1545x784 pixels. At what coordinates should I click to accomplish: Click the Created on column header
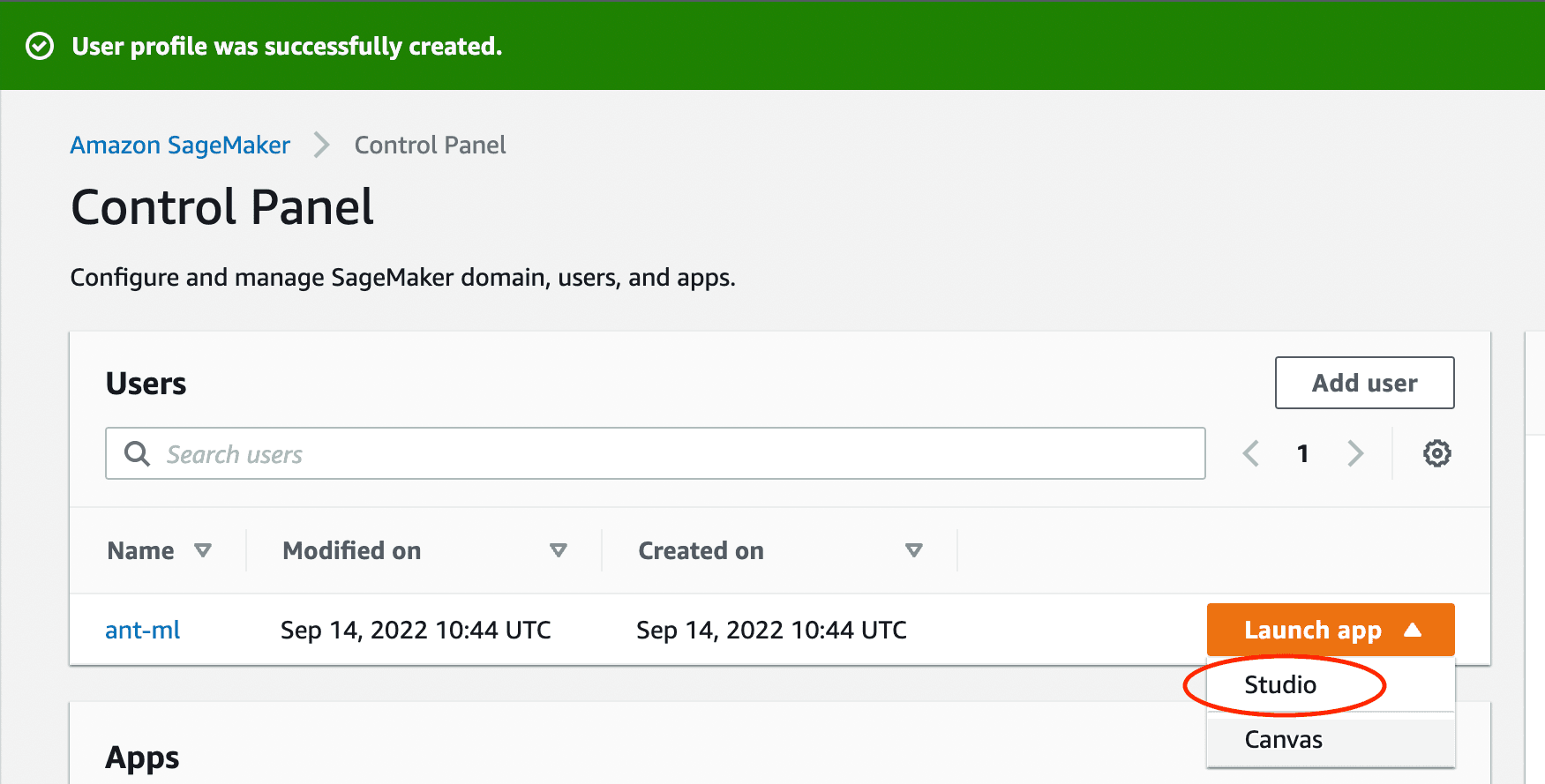[701, 550]
